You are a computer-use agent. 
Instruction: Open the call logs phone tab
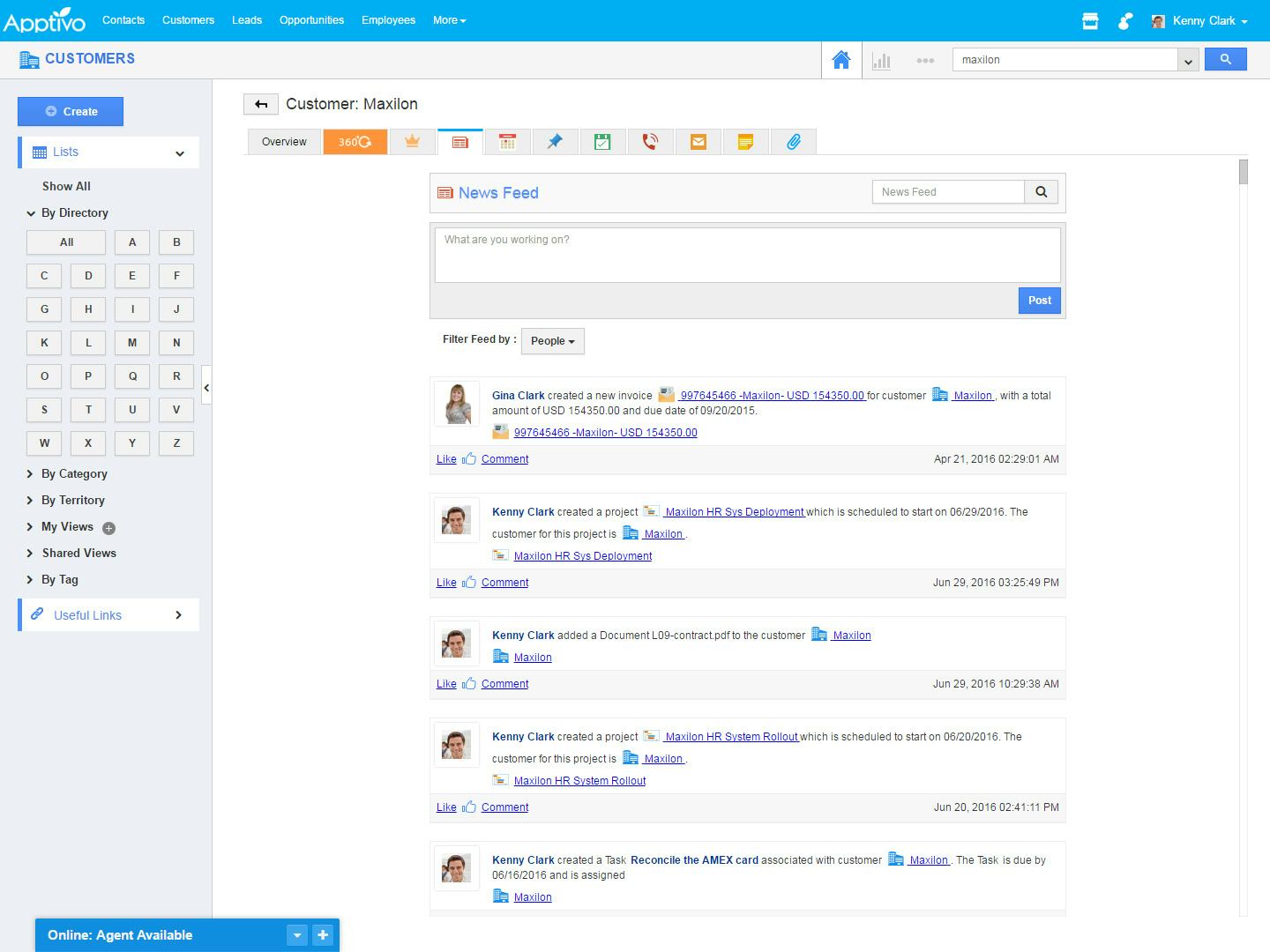pos(650,142)
